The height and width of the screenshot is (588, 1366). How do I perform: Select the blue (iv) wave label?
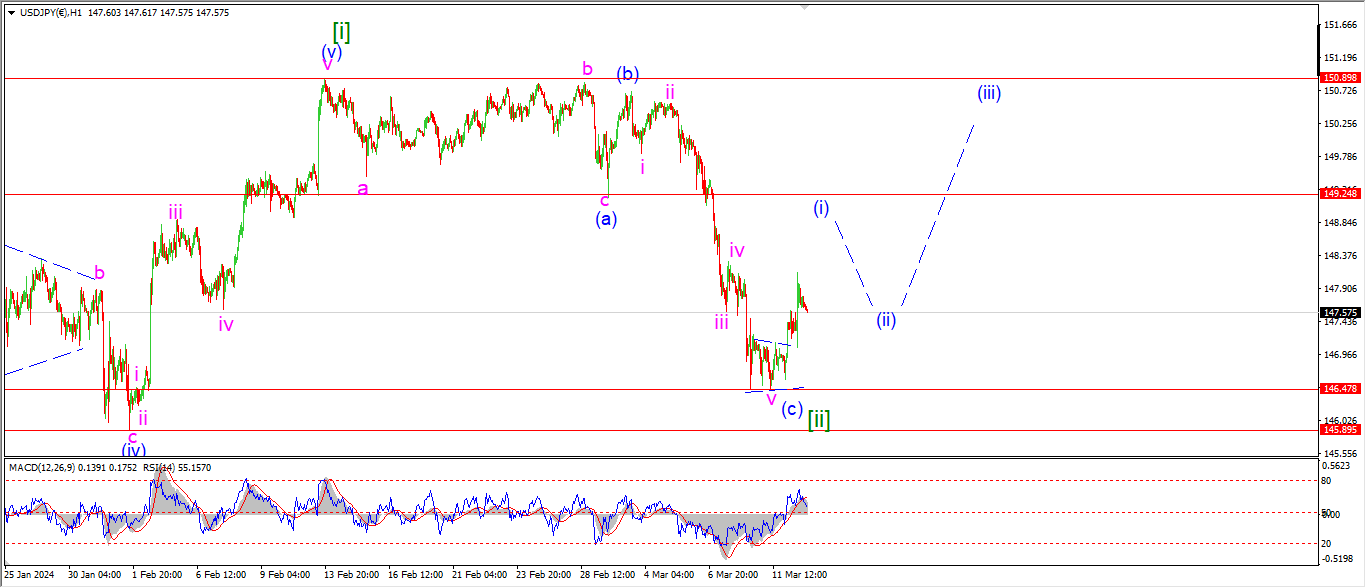point(133,450)
